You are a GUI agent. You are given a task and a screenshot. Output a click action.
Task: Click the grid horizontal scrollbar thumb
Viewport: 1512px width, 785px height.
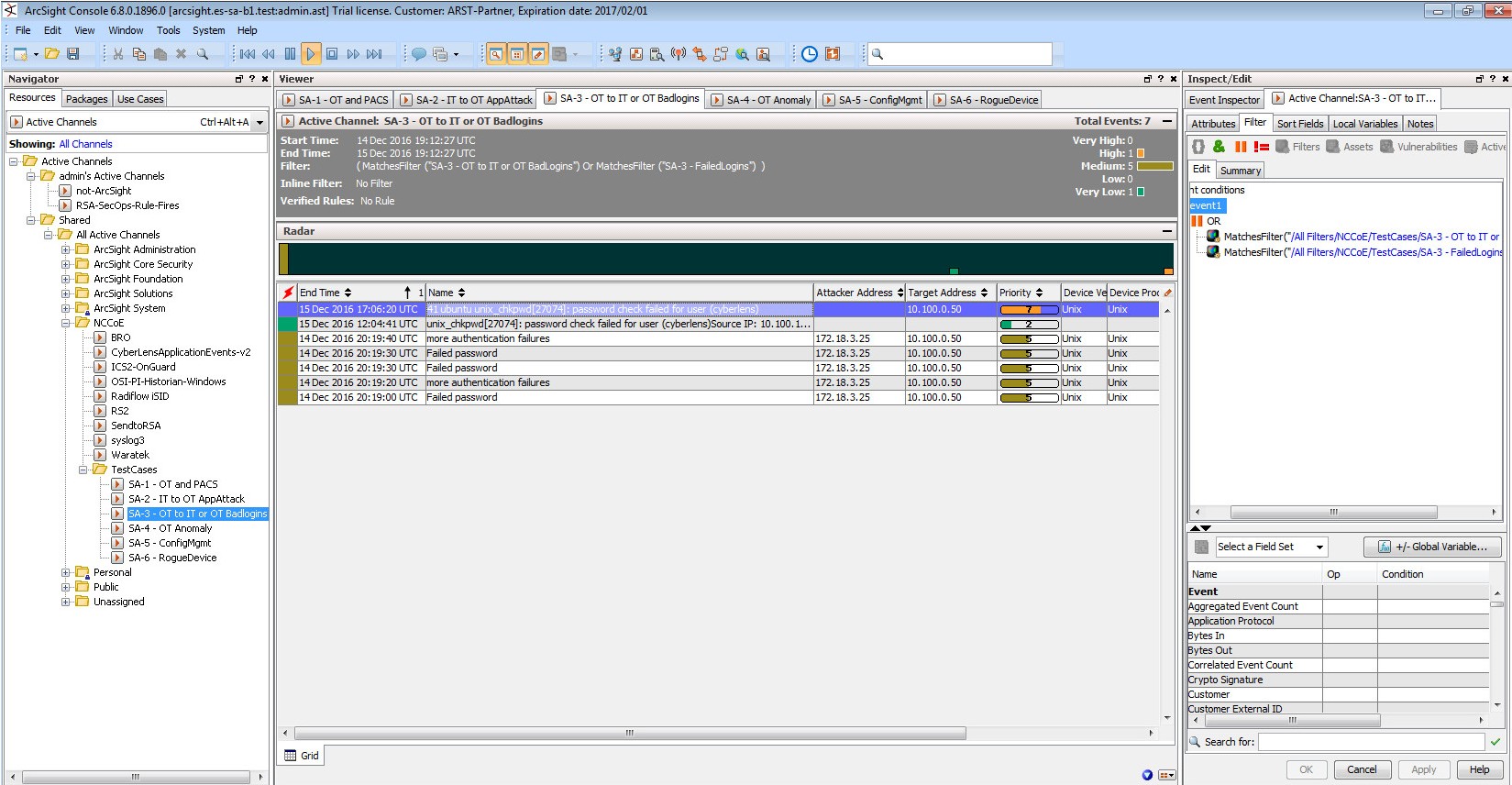(x=629, y=733)
